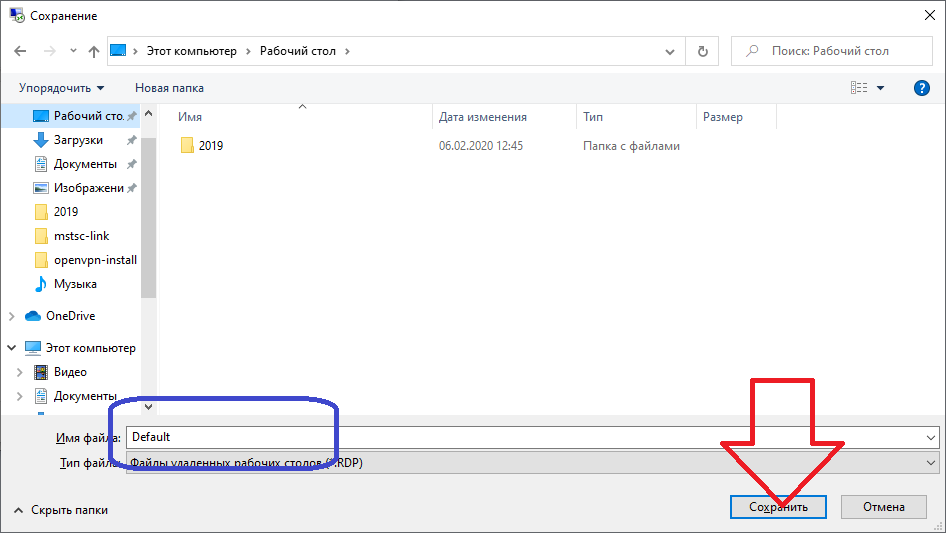
Task: Expand the OneDrive tree node
Action: 12,316
